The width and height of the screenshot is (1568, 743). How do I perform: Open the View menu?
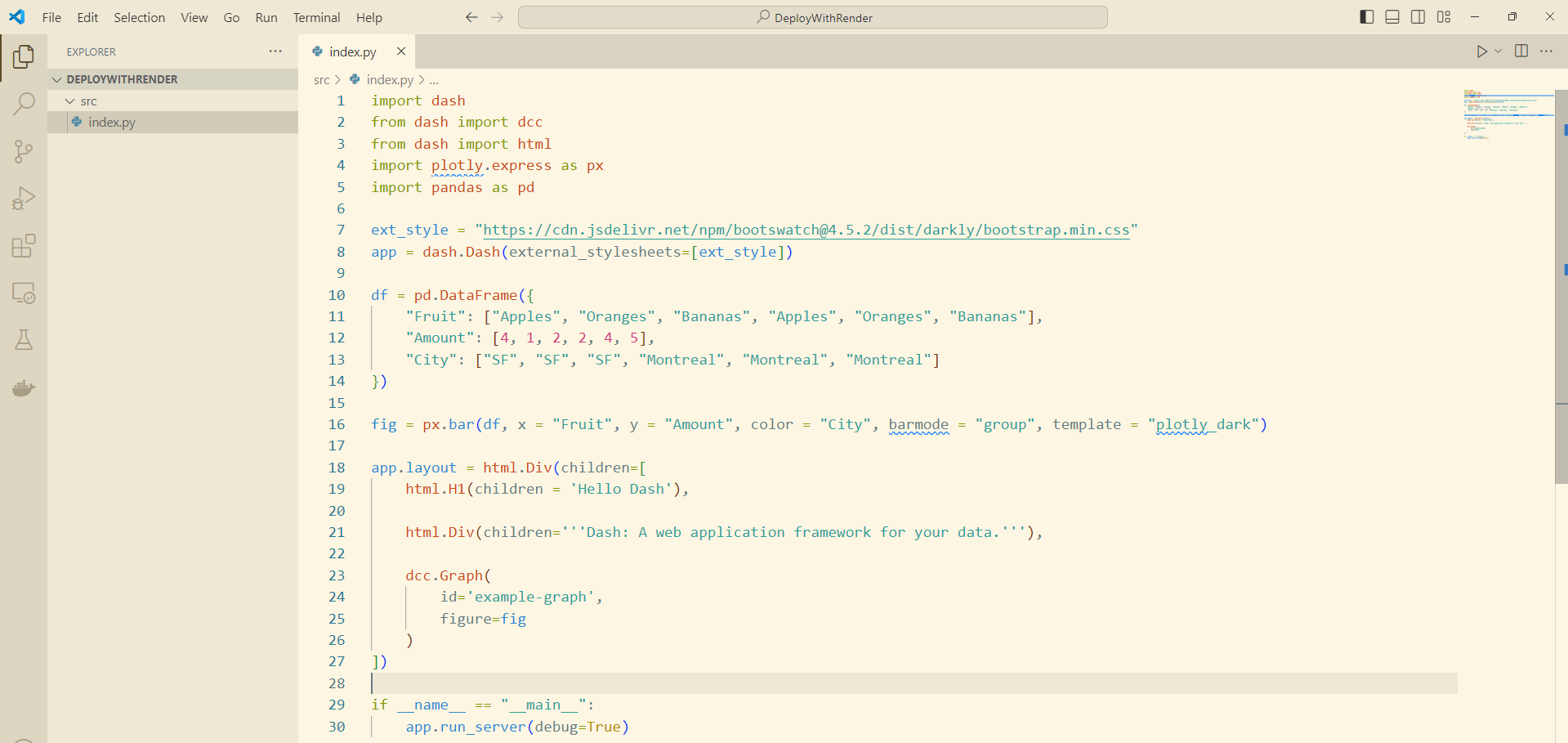click(194, 17)
